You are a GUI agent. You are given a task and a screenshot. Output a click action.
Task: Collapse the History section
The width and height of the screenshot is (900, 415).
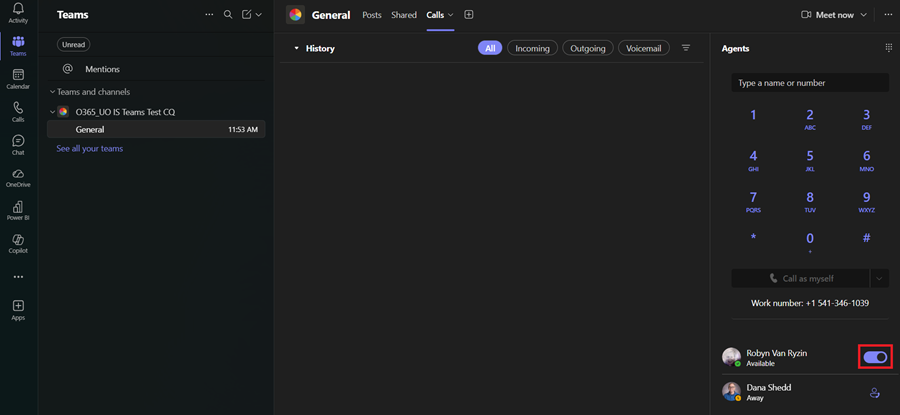point(296,49)
